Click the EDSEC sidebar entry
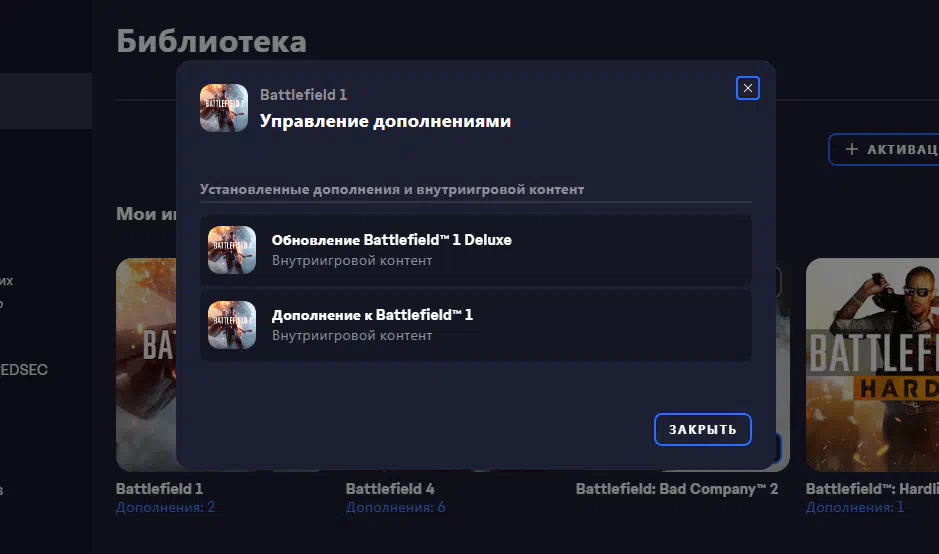This screenshot has height=554, width=939. 23,370
